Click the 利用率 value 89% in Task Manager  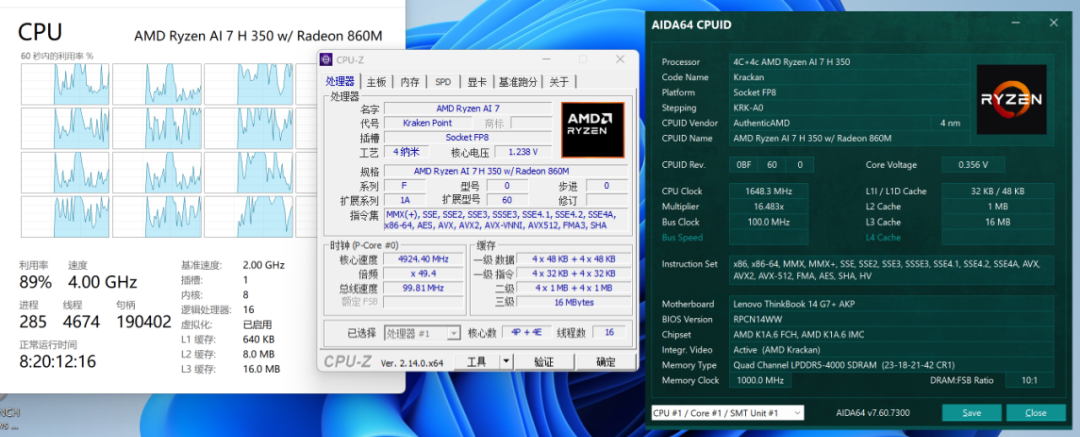tap(35, 282)
